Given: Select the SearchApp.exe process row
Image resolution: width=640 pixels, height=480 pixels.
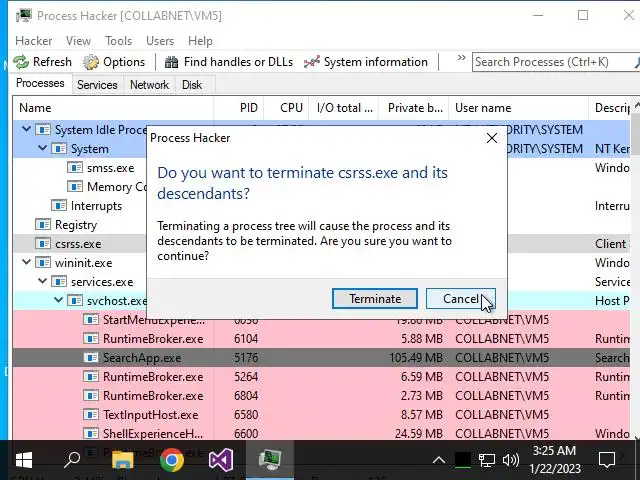Looking at the screenshot, I should [321, 358].
